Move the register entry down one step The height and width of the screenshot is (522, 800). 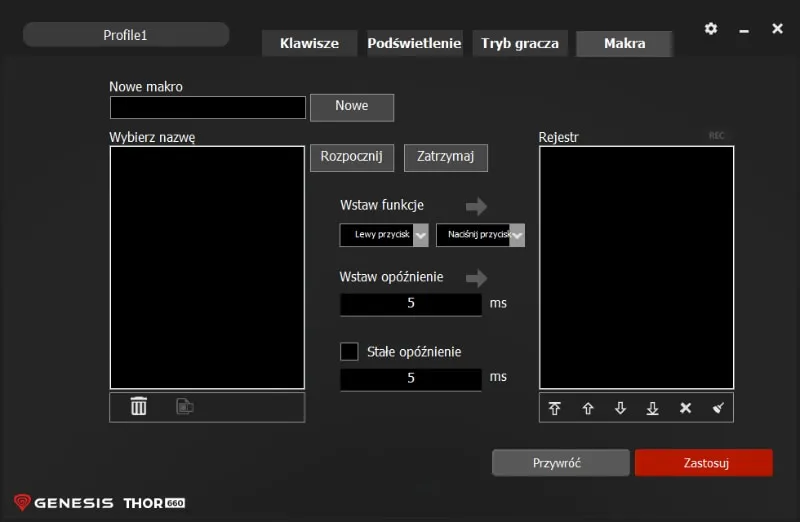pos(620,408)
